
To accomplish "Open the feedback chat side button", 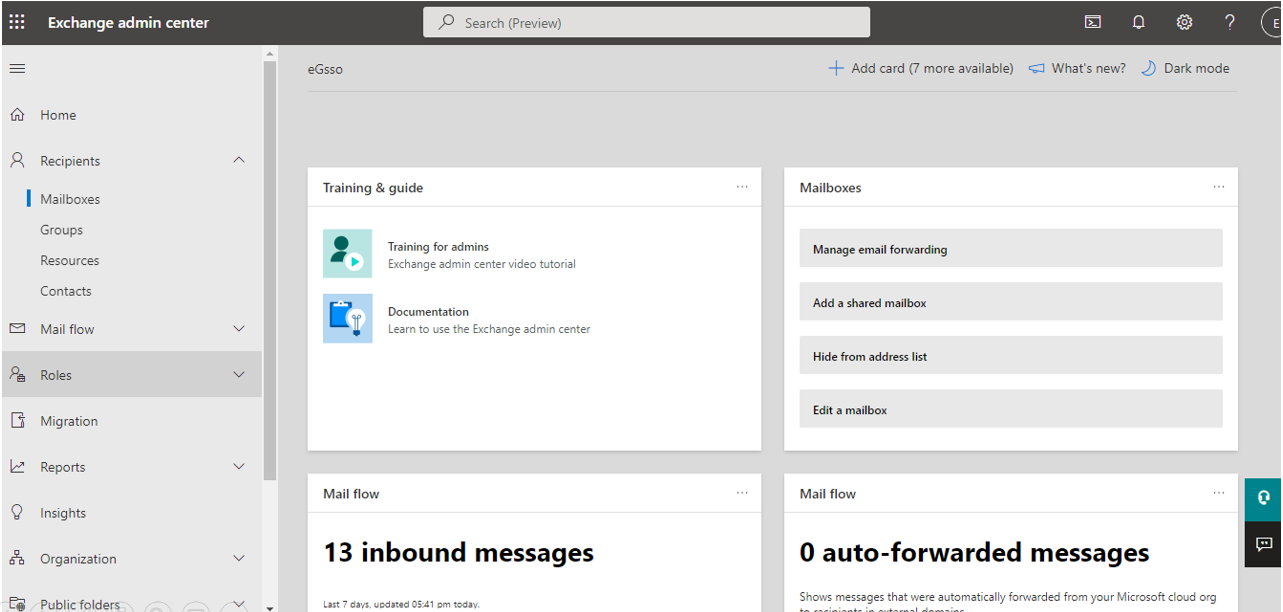I will [1264, 544].
